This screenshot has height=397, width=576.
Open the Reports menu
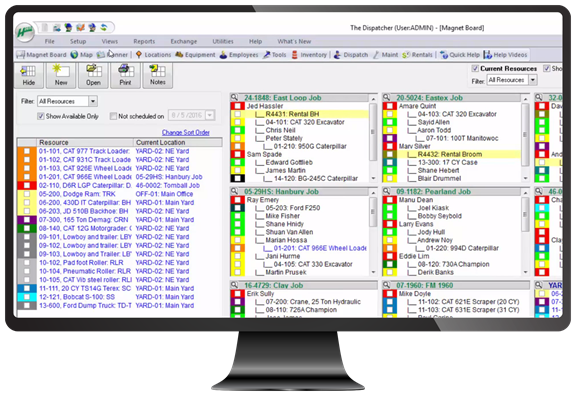pos(144,41)
